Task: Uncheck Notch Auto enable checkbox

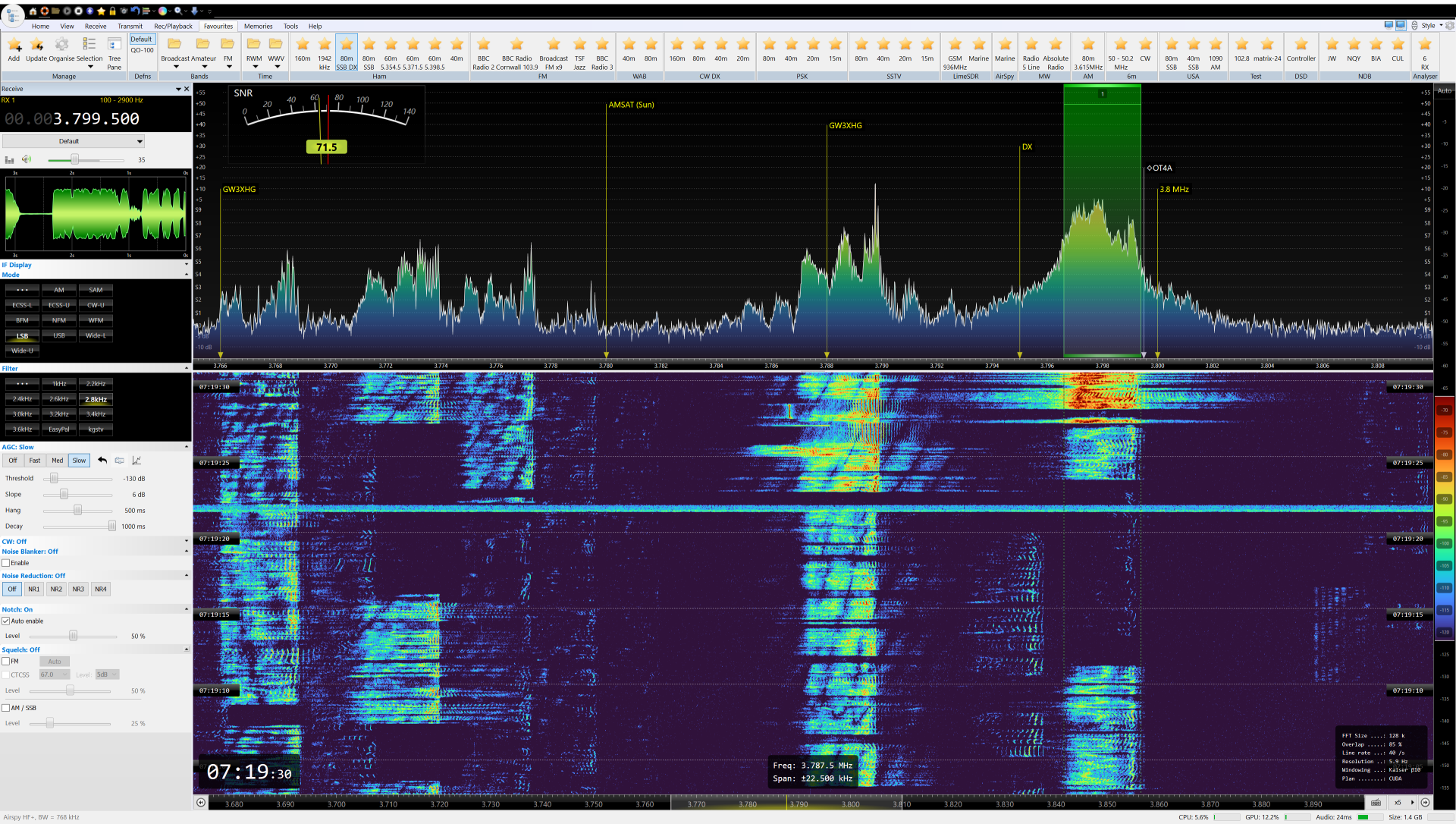Action: pyautogui.click(x=6, y=621)
